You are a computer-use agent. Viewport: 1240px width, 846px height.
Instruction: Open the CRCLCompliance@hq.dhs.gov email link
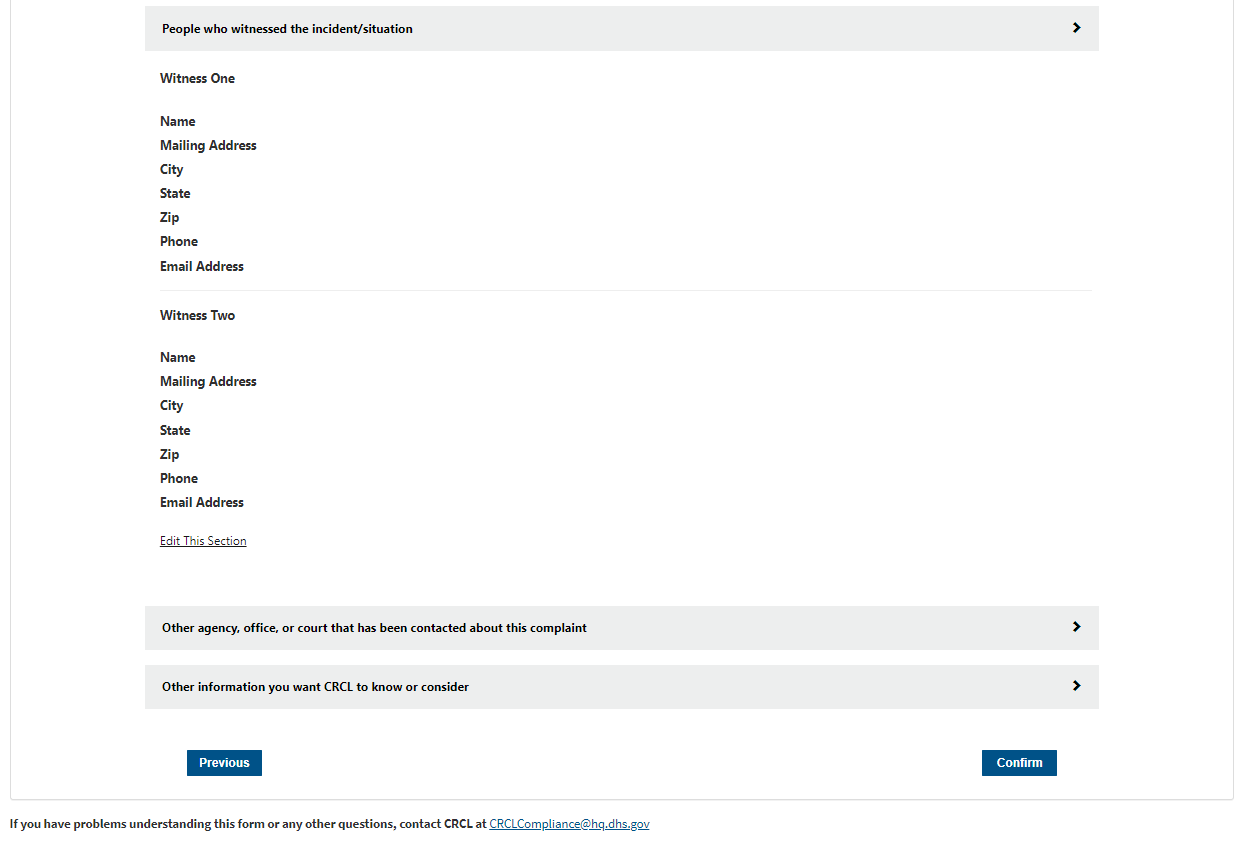pos(569,824)
